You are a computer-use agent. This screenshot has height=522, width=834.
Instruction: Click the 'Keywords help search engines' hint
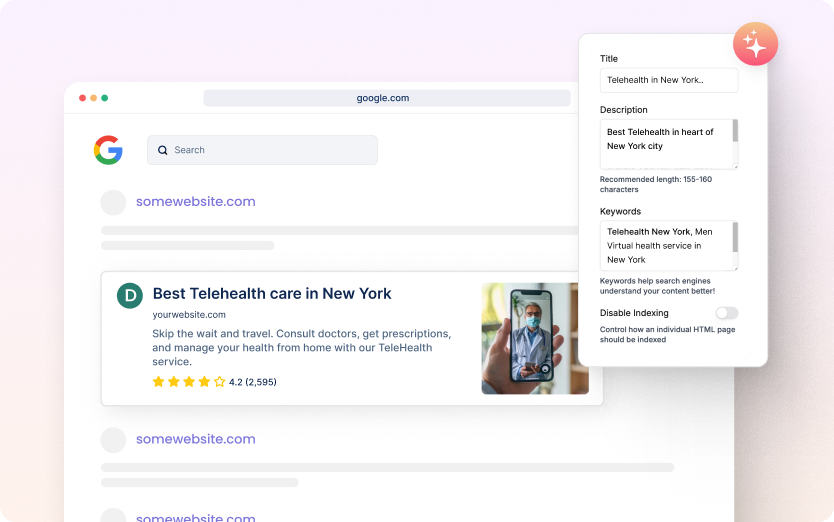pos(657,286)
